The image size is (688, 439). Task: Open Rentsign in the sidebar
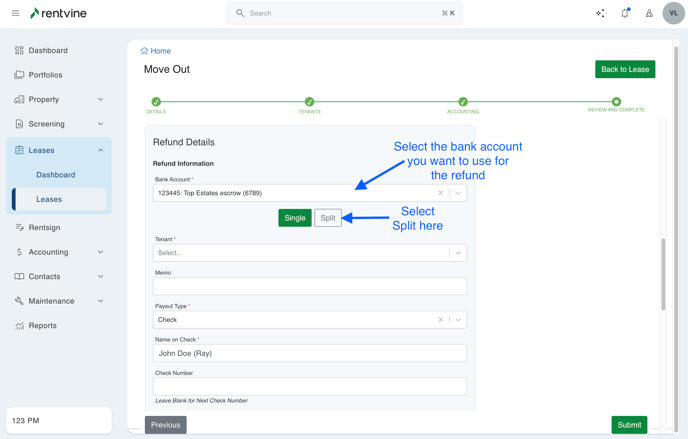coord(44,227)
